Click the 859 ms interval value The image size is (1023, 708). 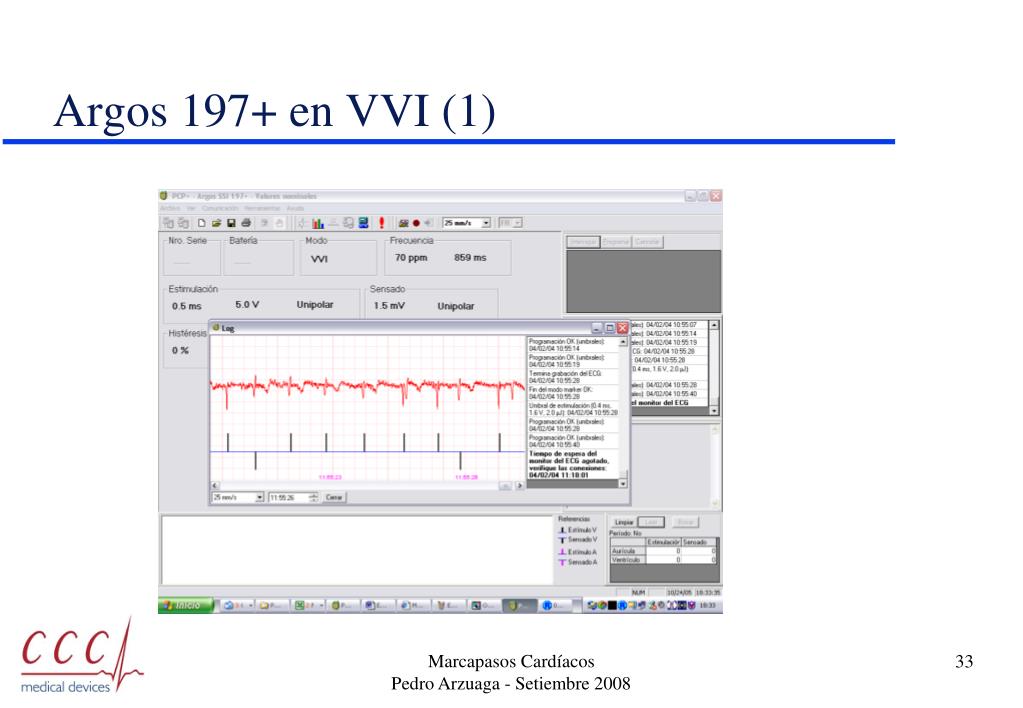coord(470,258)
